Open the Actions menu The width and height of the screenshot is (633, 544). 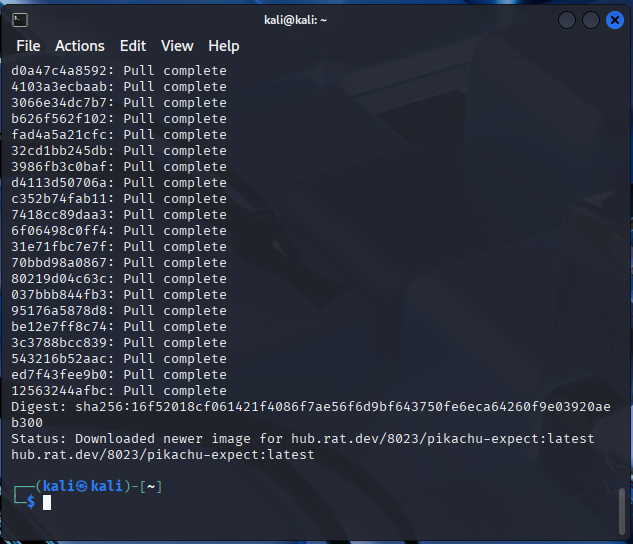[79, 46]
